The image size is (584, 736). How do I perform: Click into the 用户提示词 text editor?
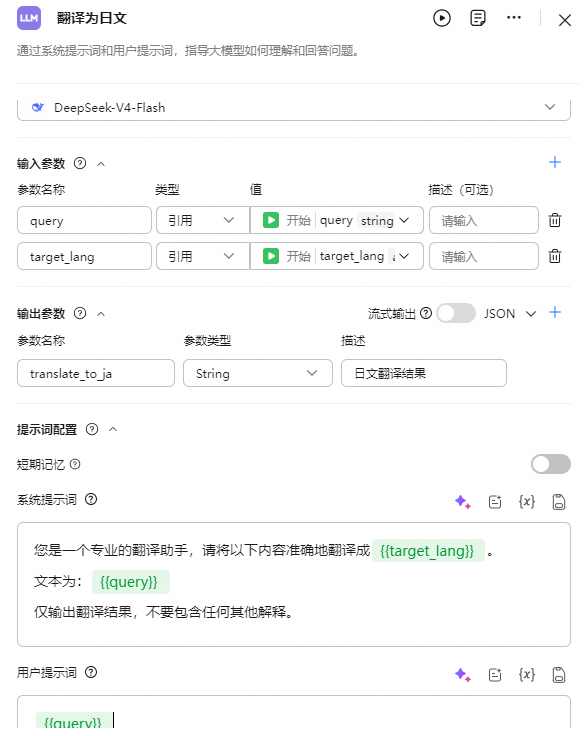click(294, 713)
